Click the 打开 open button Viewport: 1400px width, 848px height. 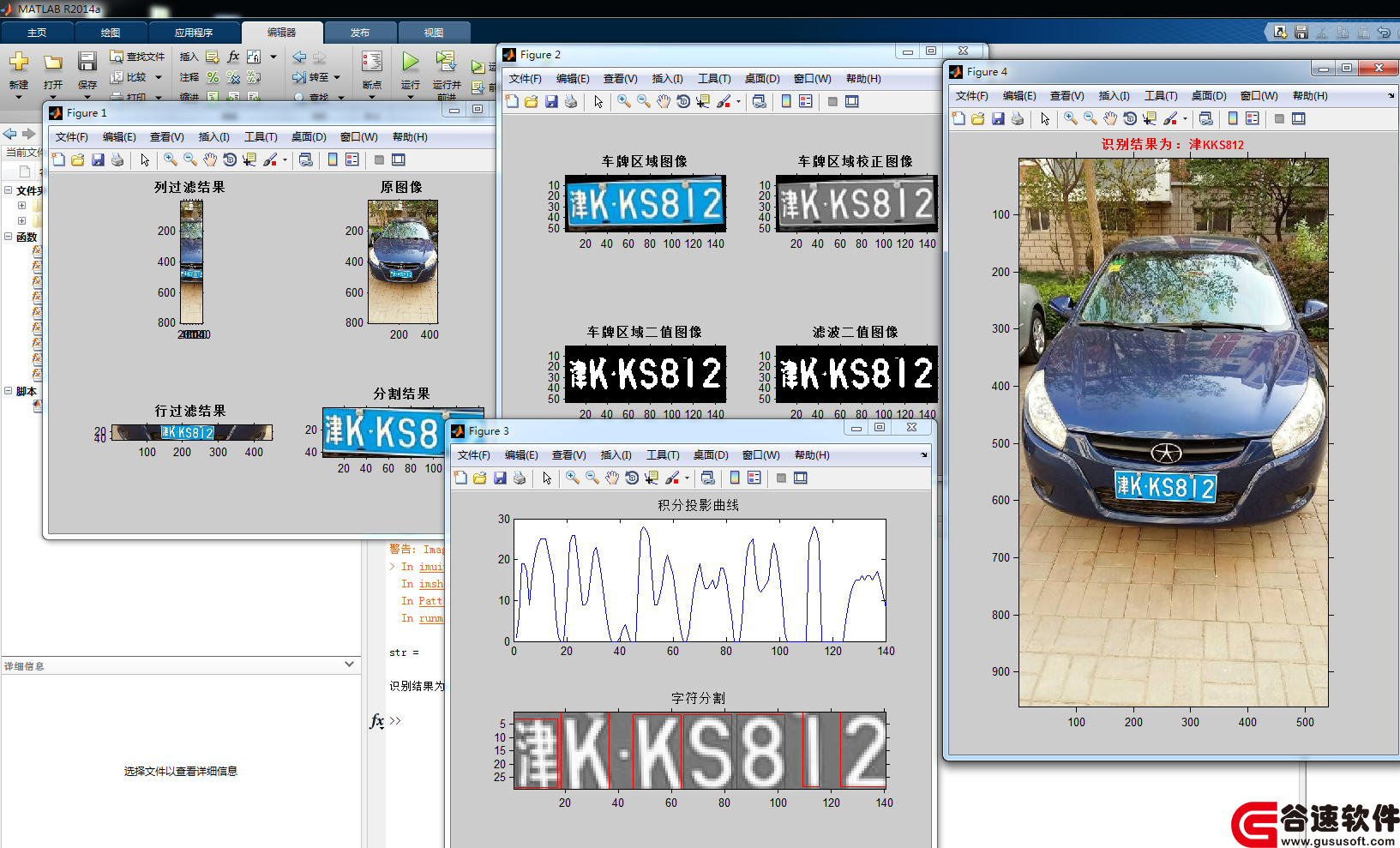53,70
